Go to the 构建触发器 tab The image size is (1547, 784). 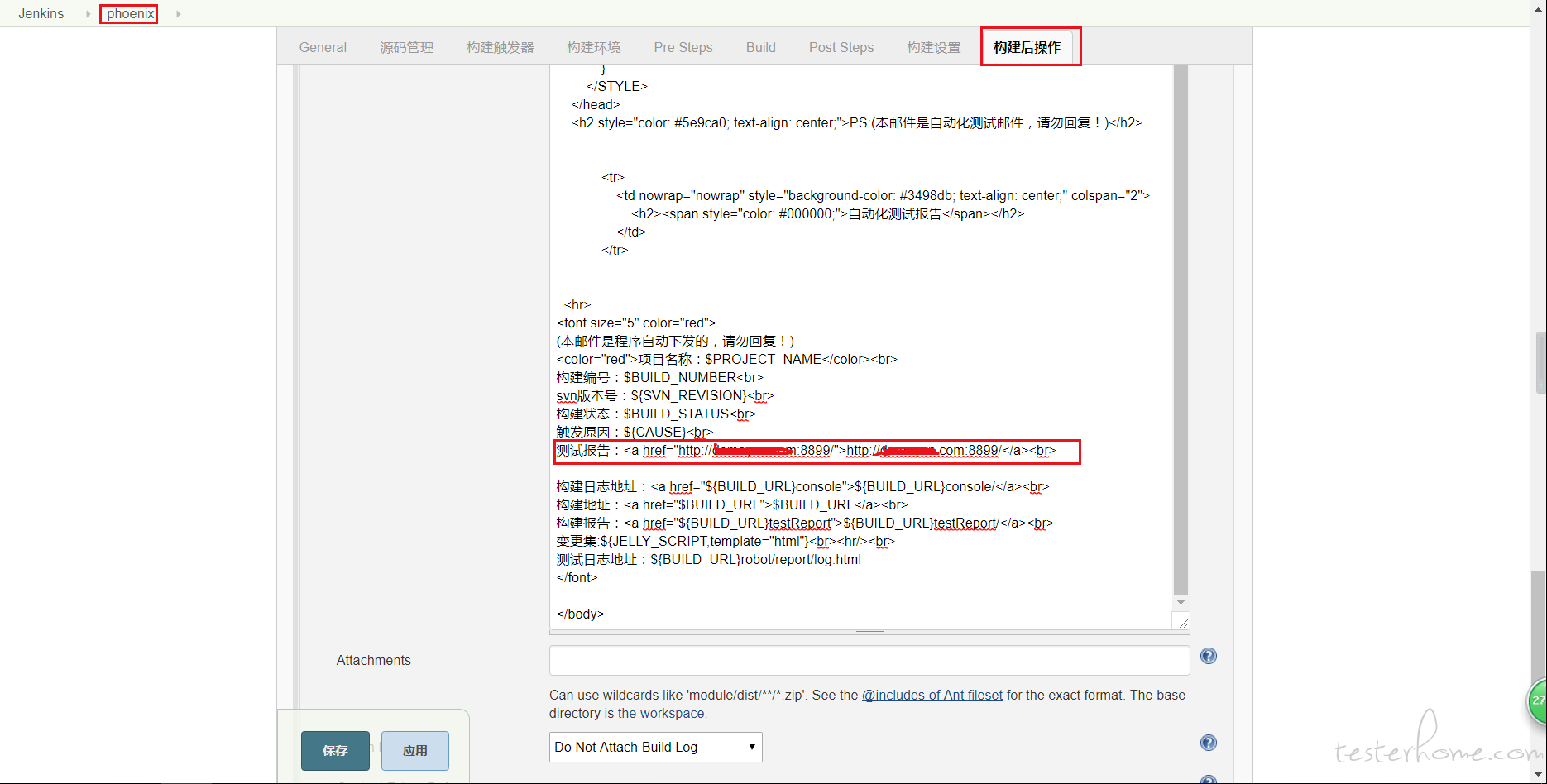click(500, 47)
